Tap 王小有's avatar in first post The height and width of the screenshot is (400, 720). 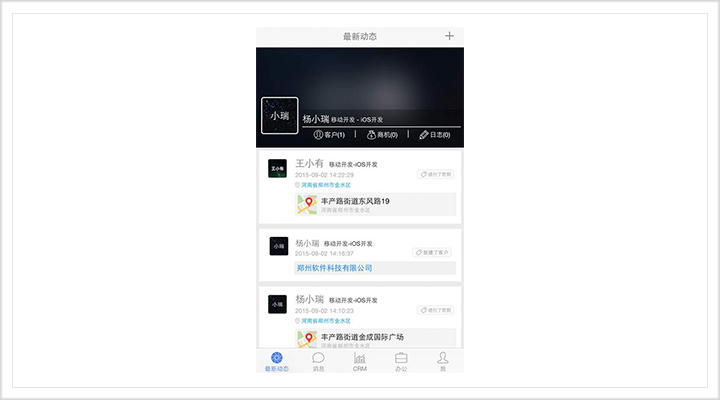point(278,169)
